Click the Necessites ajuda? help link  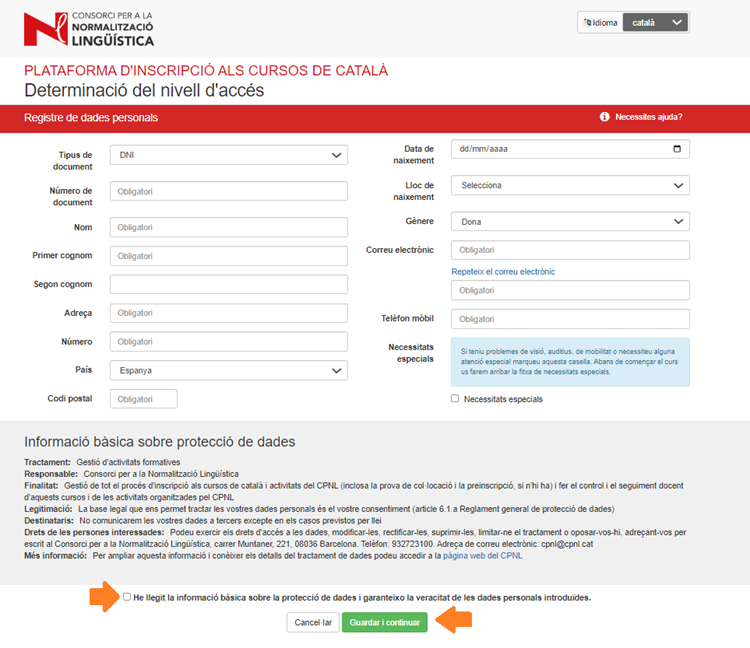(x=648, y=117)
